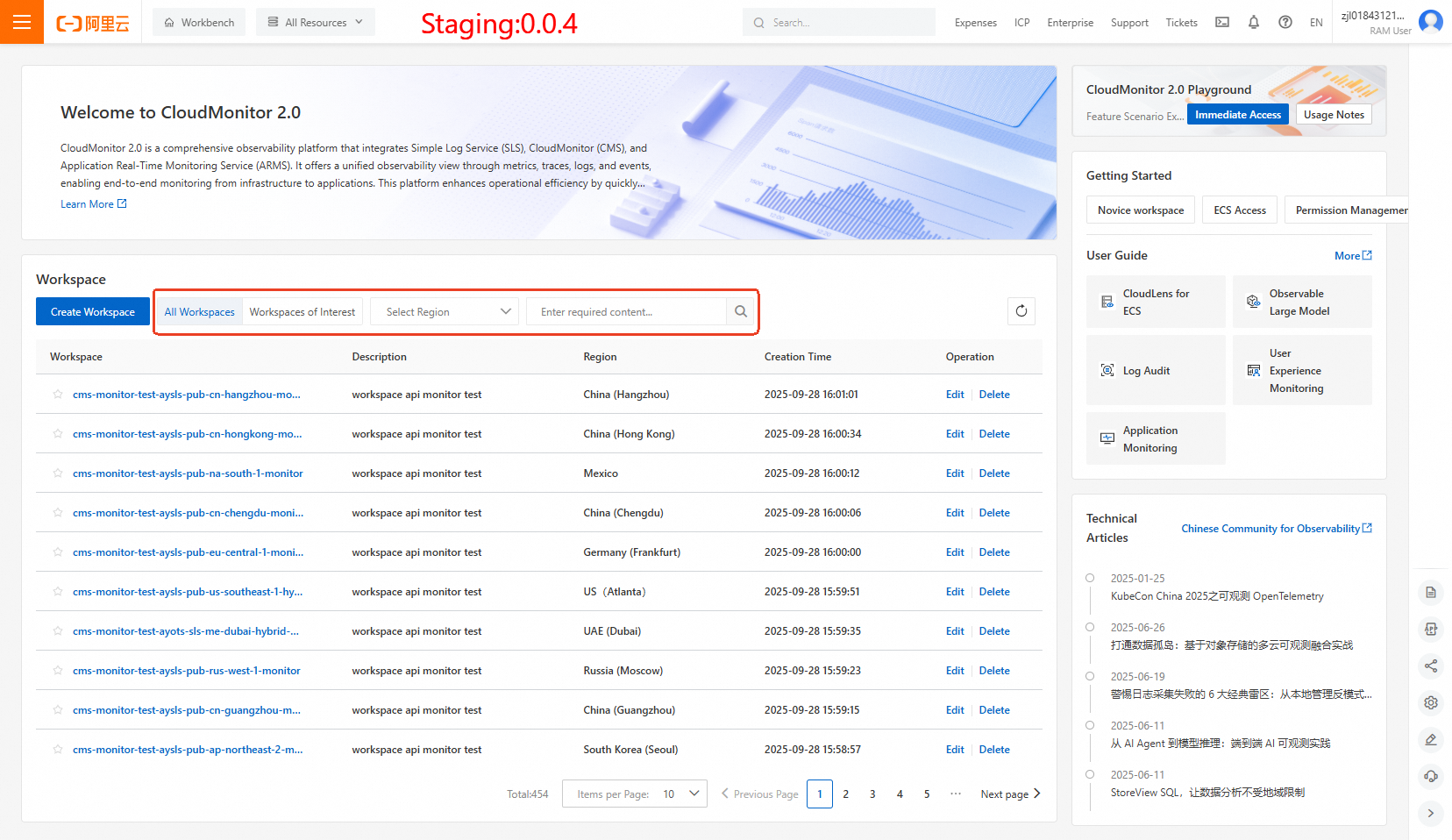The width and height of the screenshot is (1452, 840).
Task: Edit the Mexico region workspace
Action: pos(955,473)
